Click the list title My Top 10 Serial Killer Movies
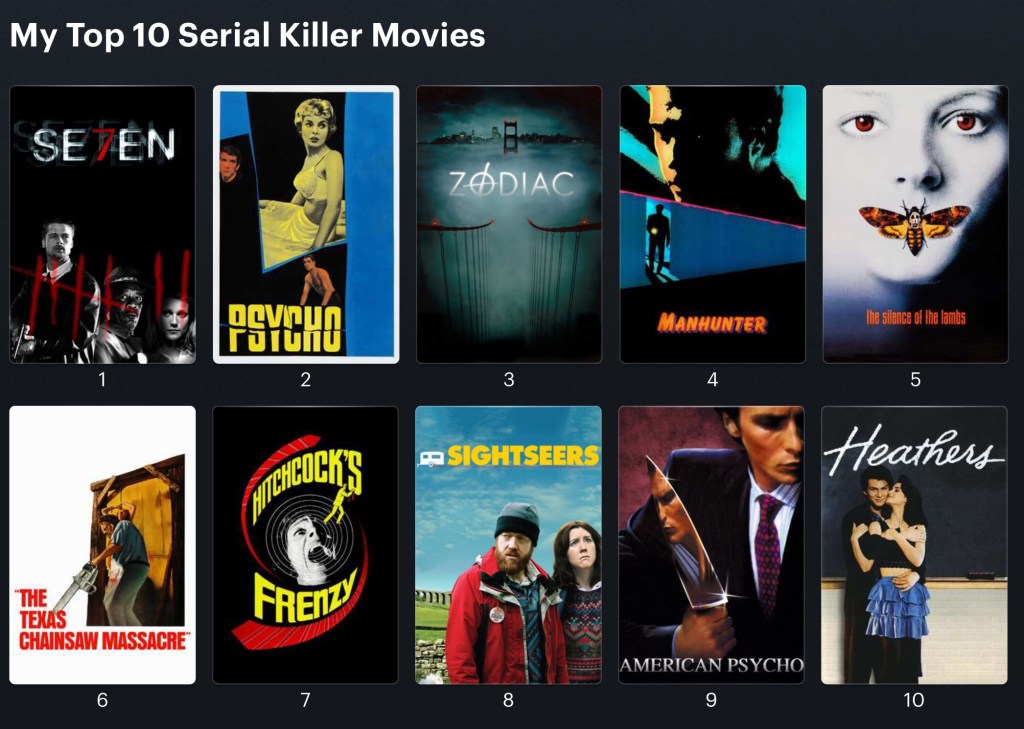The height and width of the screenshot is (729, 1024). 248,35
